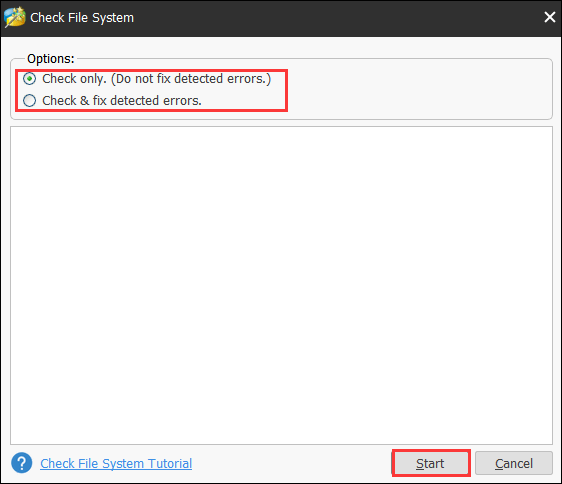Begin the file system check with Start
Viewport: 562px width, 484px height.
[x=430, y=463]
